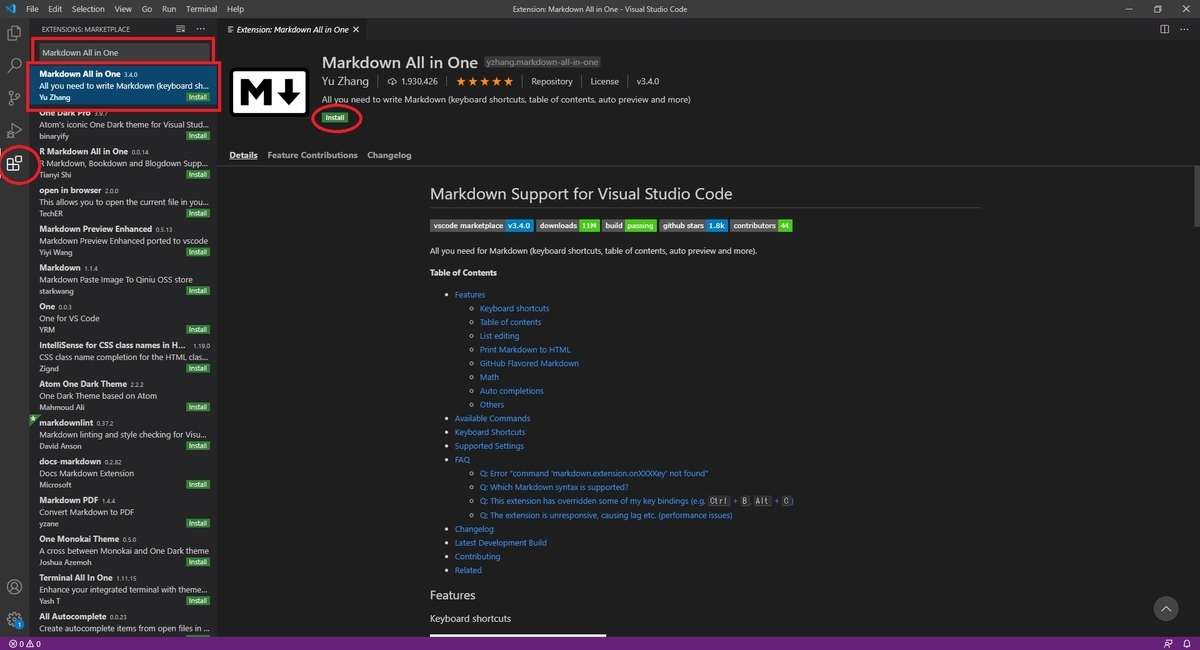Open the Repository link

coord(552,81)
